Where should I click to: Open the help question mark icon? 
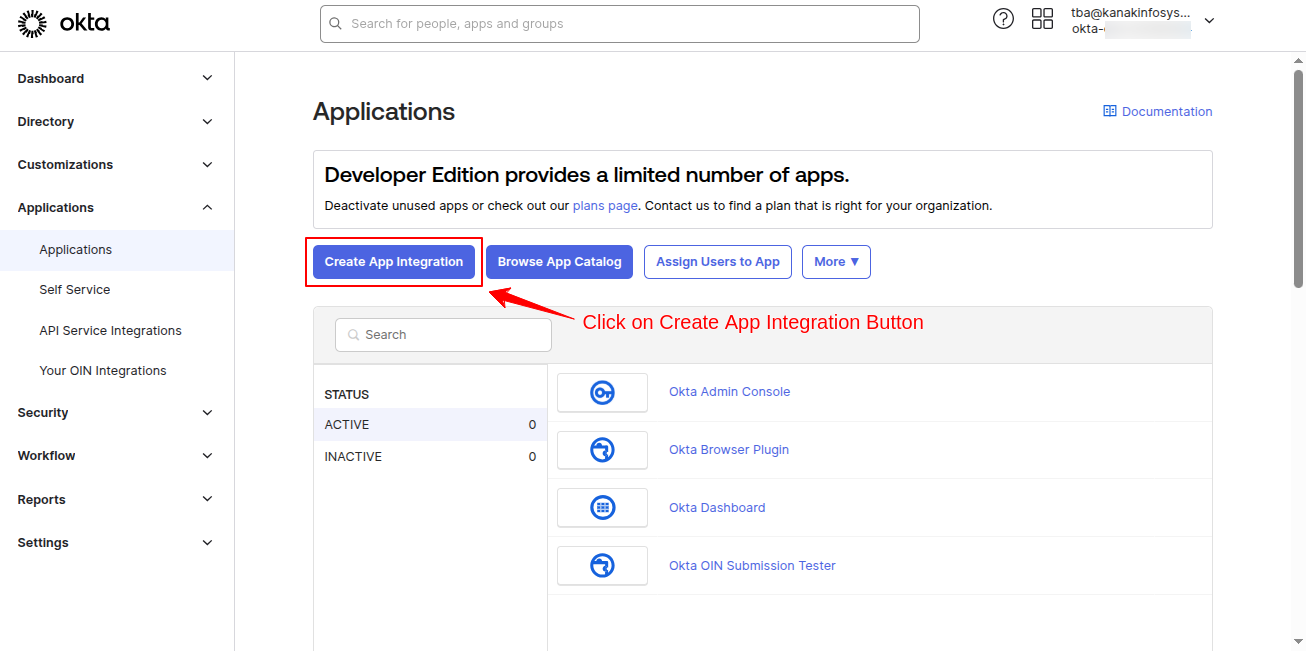tap(1003, 19)
